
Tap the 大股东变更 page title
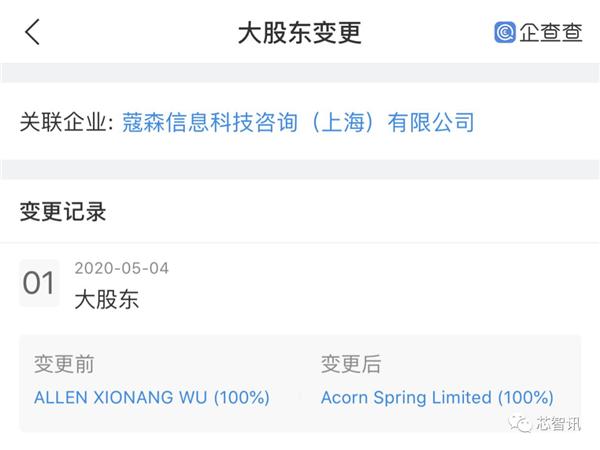click(300, 33)
